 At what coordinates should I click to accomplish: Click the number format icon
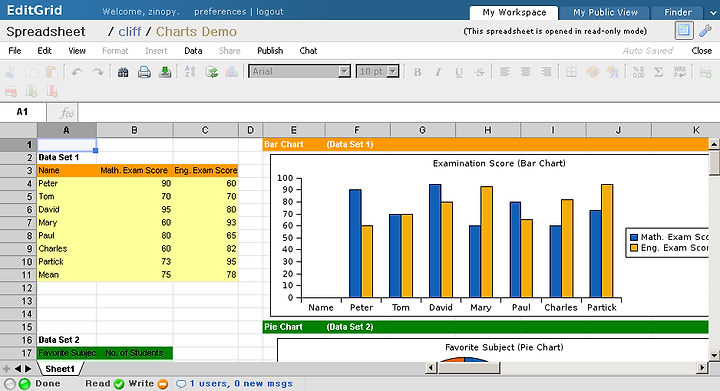638,72
